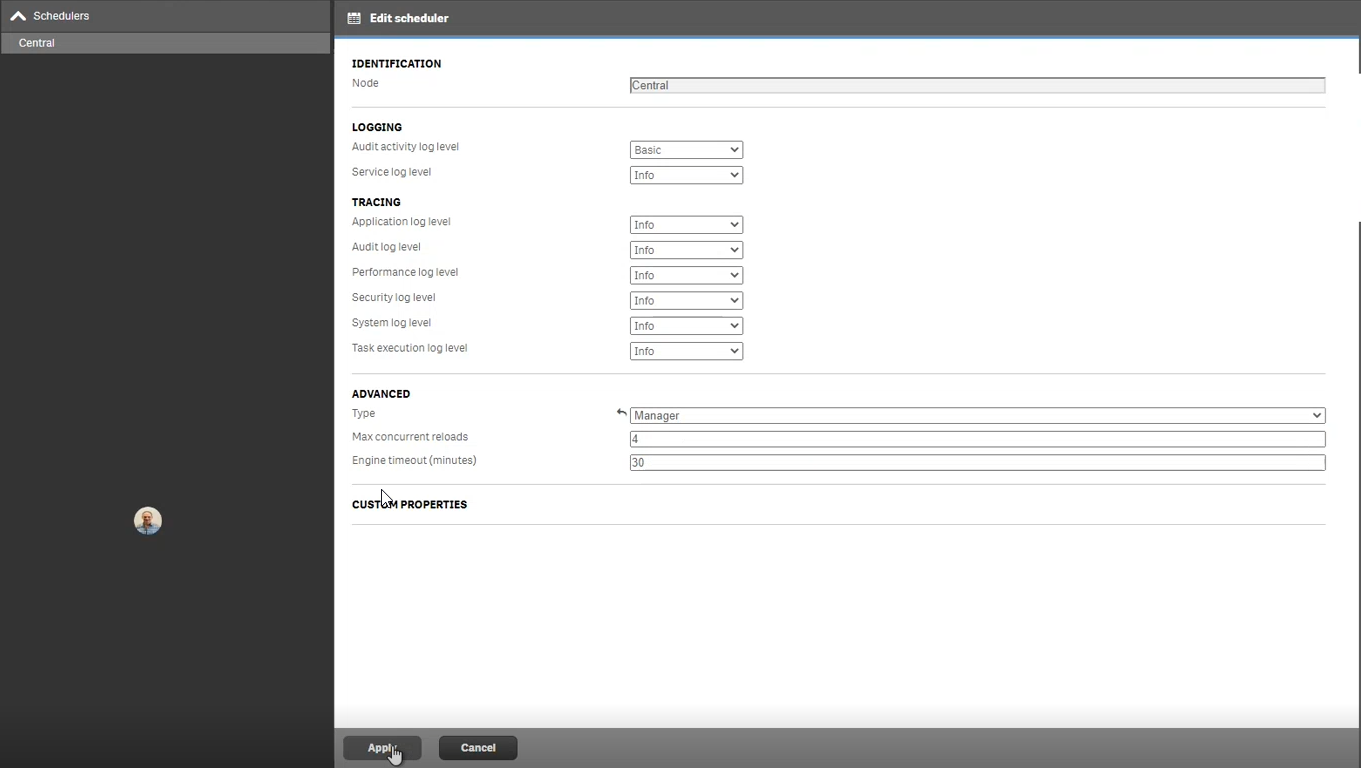The width and height of the screenshot is (1361, 768).
Task: Open the Application log level dropdown
Action: tap(686, 225)
